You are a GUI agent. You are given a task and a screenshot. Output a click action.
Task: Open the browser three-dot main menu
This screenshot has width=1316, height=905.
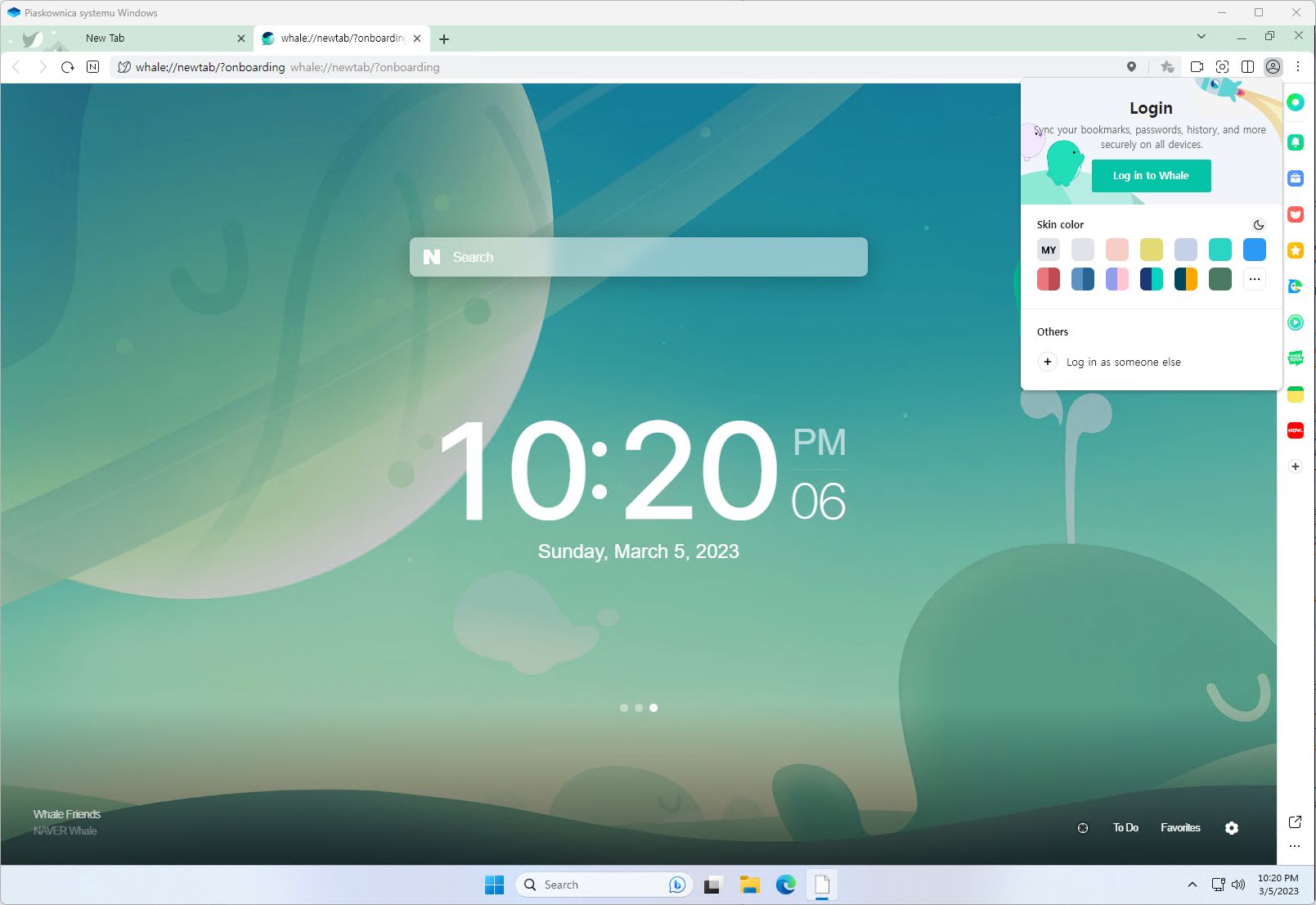tap(1298, 67)
